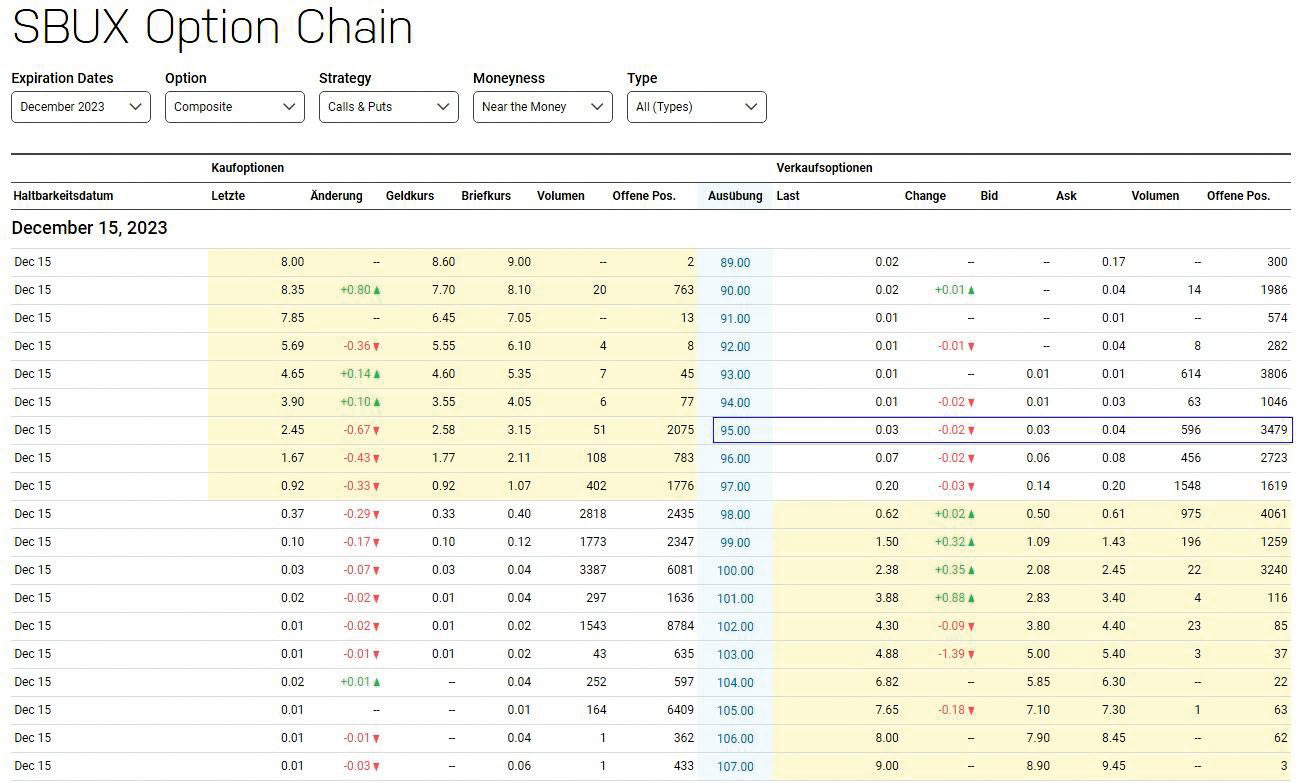Open the 100.00 strike price link

[735, 571]
